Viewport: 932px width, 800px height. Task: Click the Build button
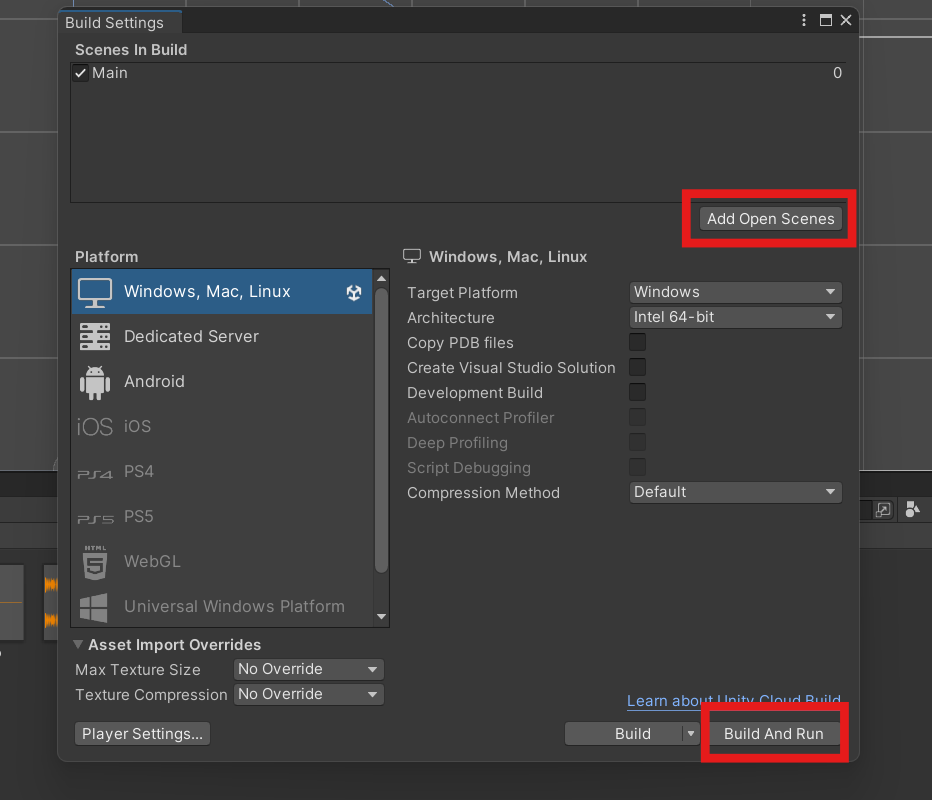pyautogui.click(x=624, y=733)
